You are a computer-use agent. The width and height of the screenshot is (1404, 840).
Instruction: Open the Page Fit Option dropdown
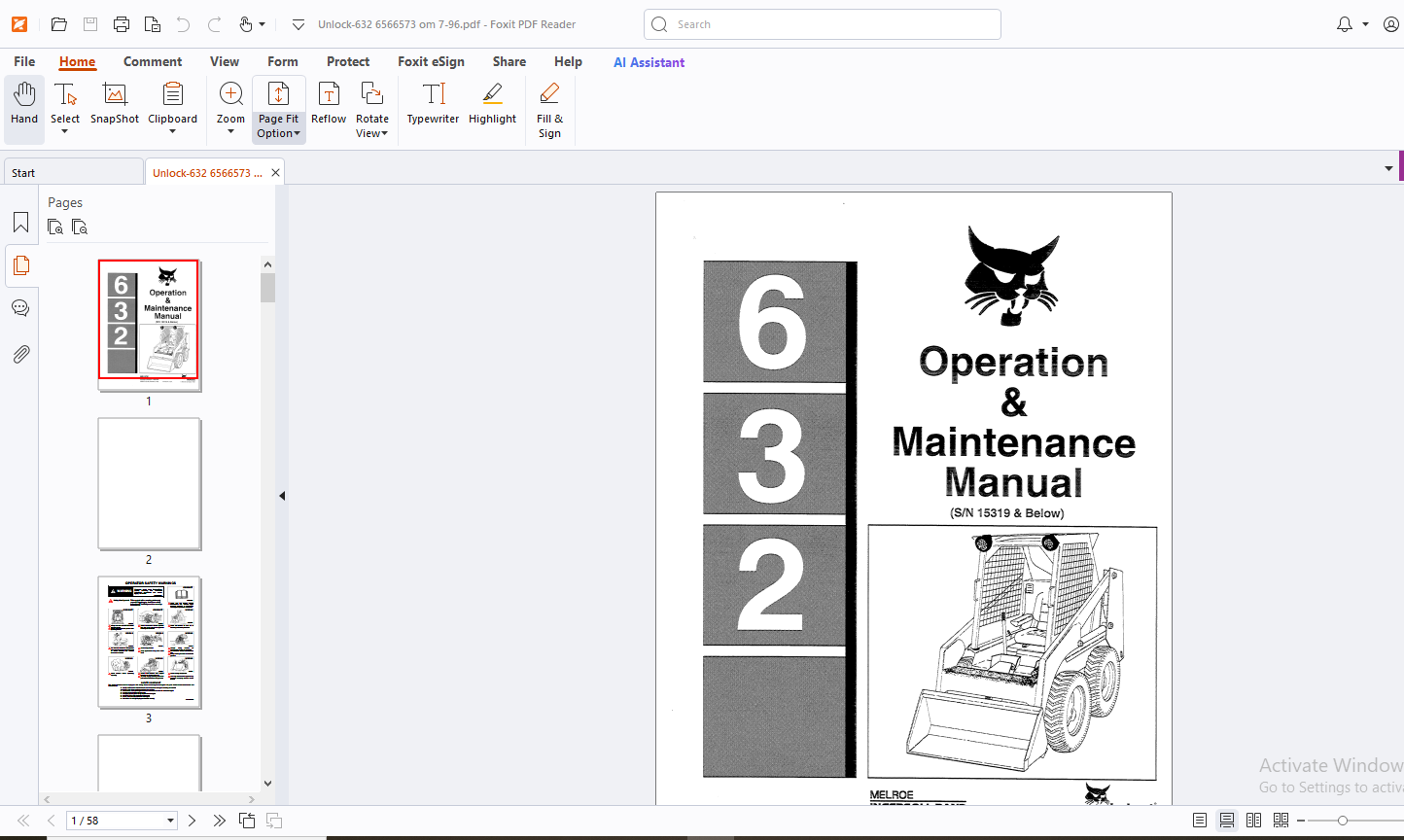[279, 110]
